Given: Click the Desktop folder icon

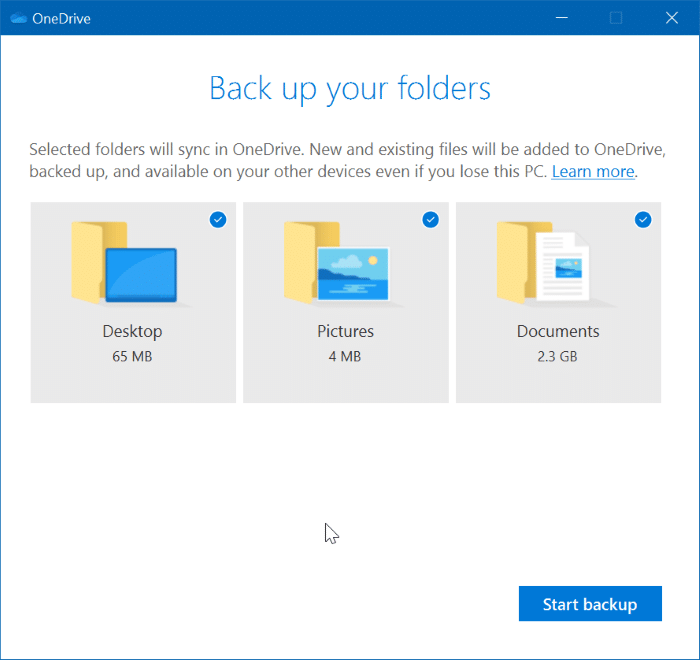Looking at the screenshot, I should point(124,263).
